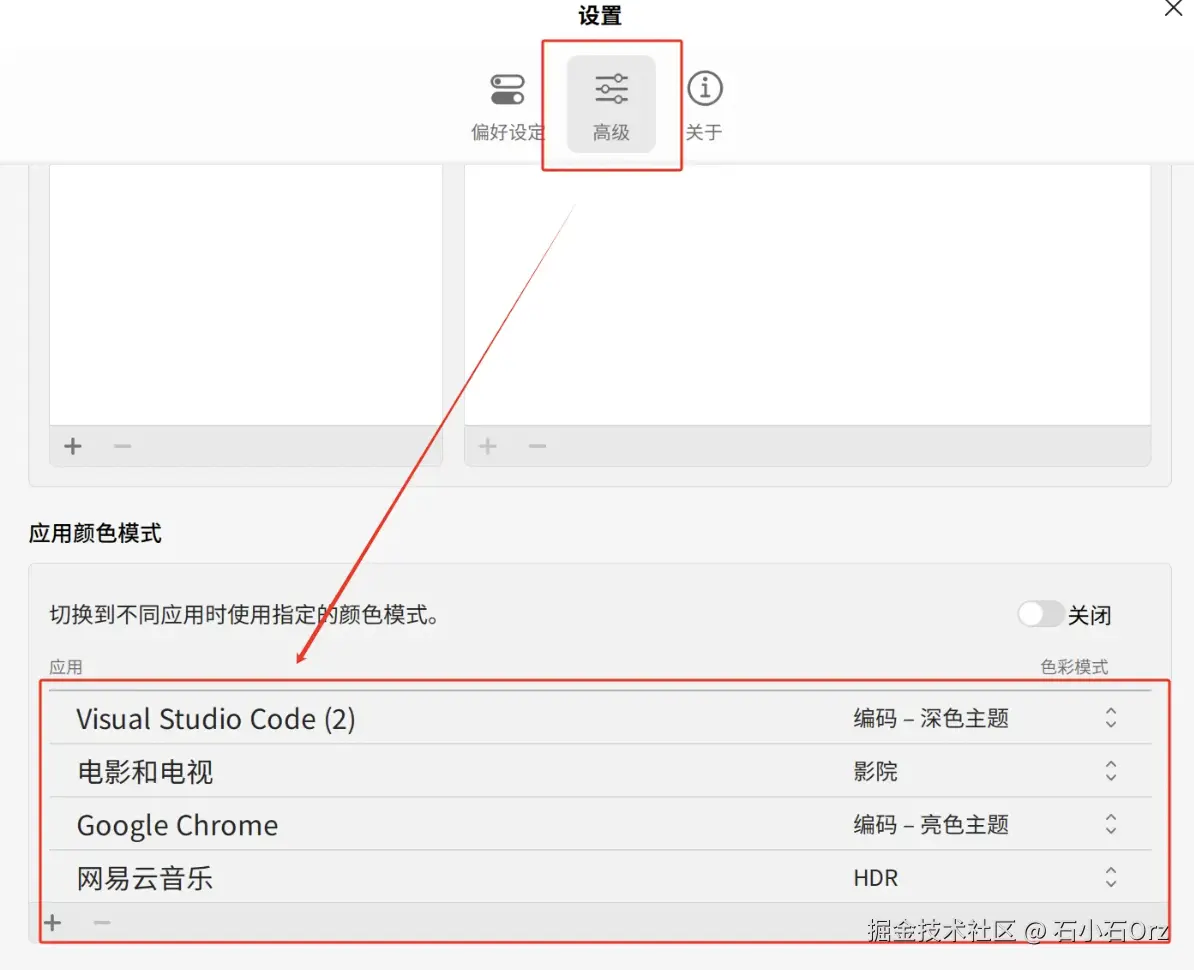Open the 关于 about tab
Image resolution: width=1194 pixels, height=970 pixels.
704,105
